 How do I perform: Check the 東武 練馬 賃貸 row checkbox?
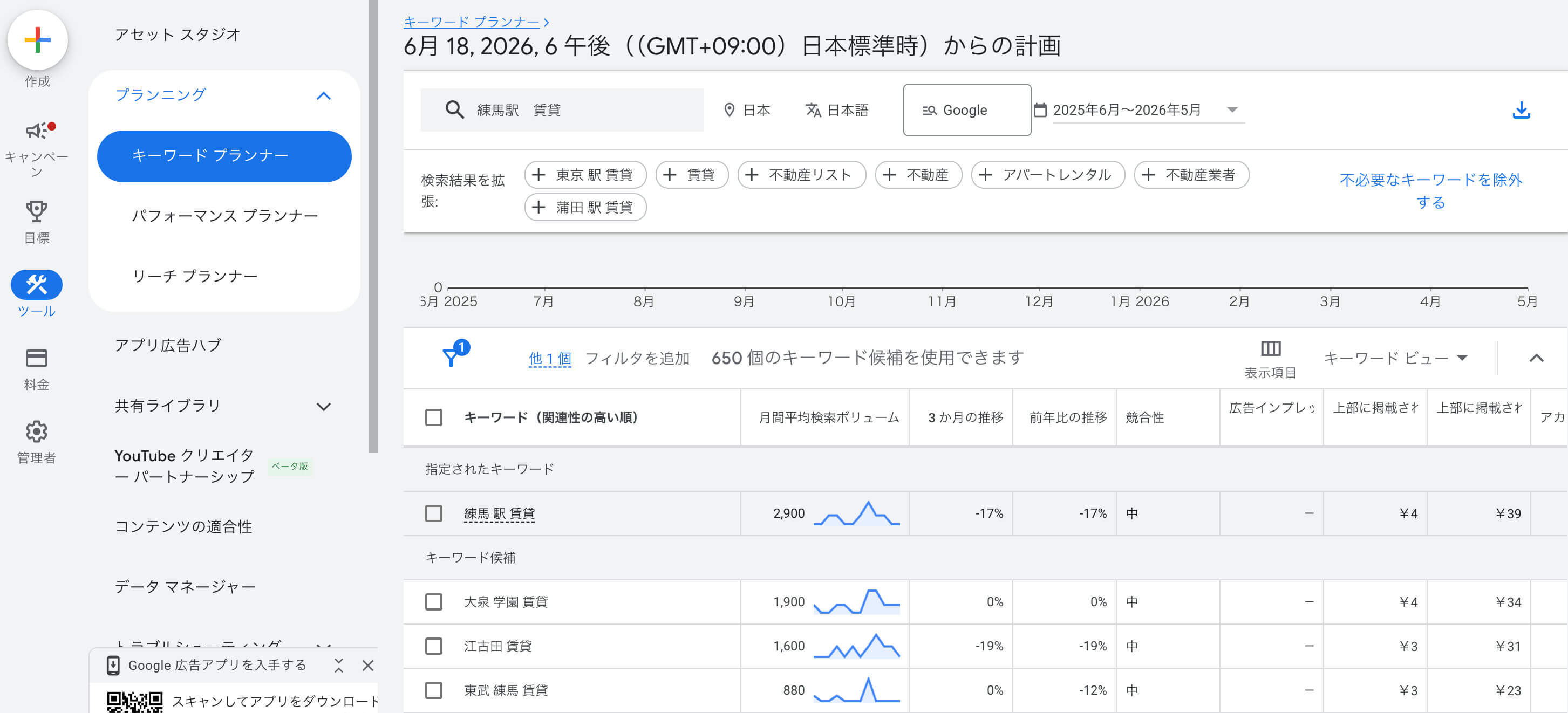433,690
